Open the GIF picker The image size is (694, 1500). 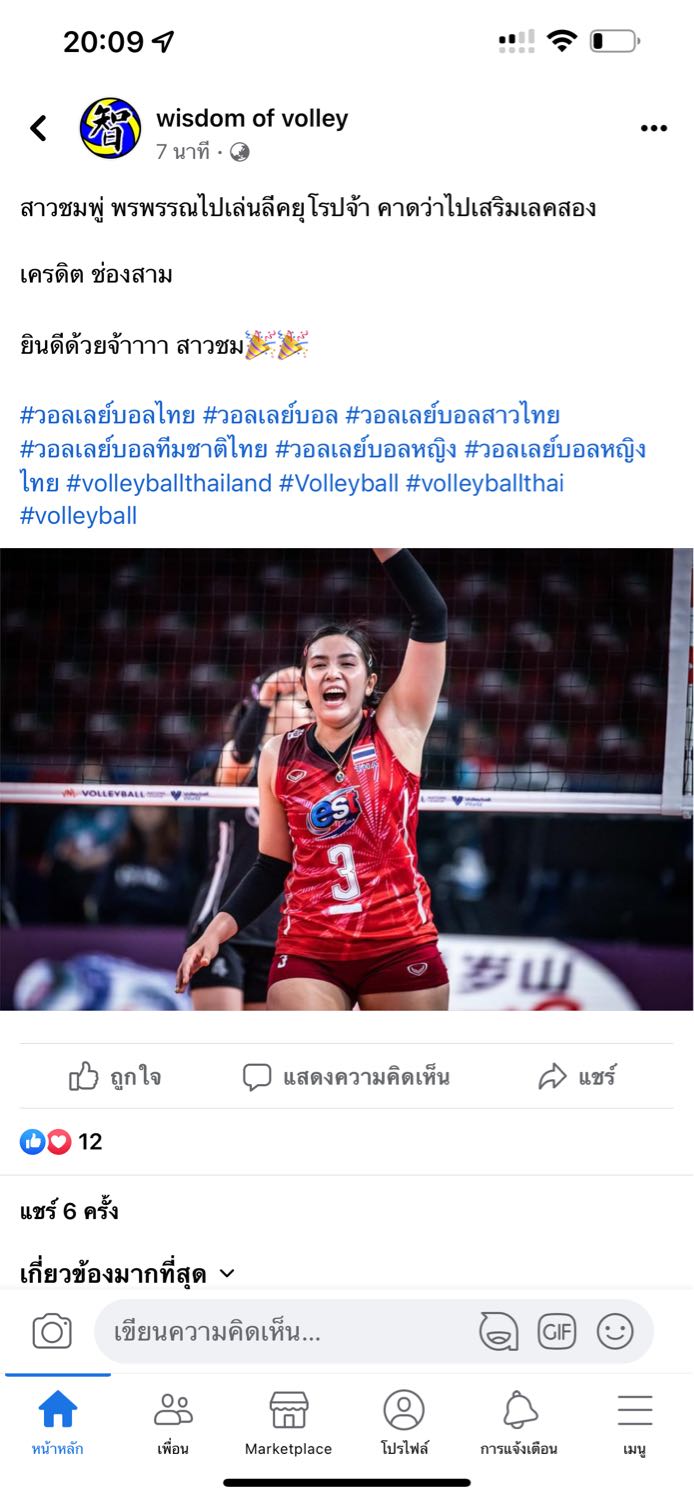[557, 1332]
